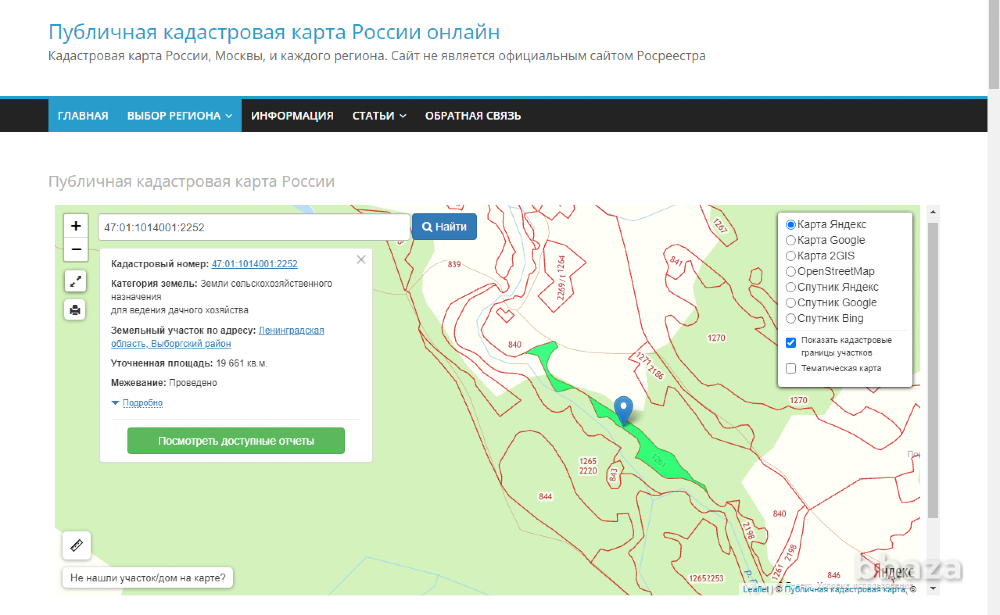
Task: Open fullscreen map view with arrows icon
Action: click(75, 281)
